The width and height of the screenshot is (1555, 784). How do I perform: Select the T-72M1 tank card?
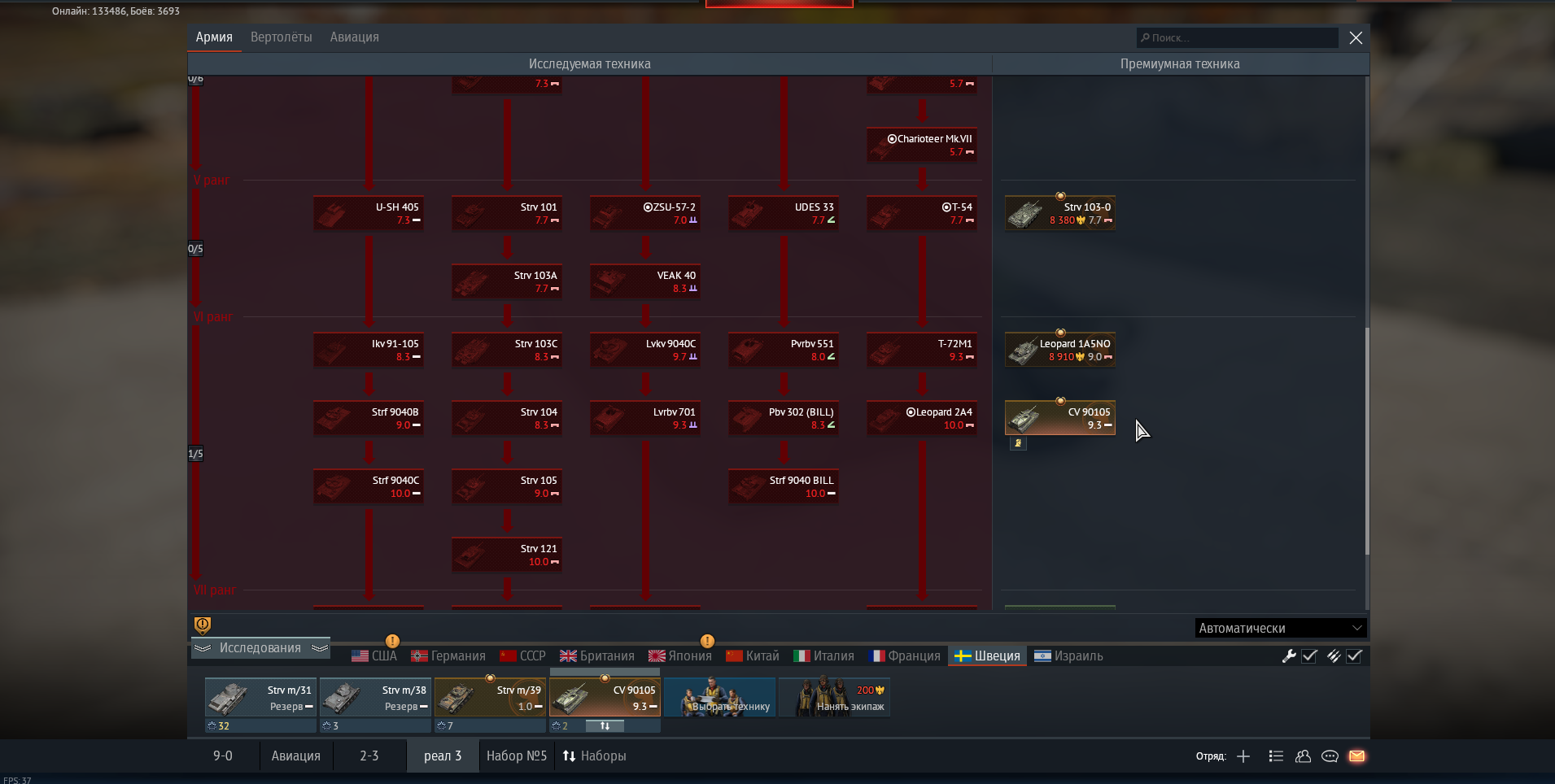tap(922, 350)
